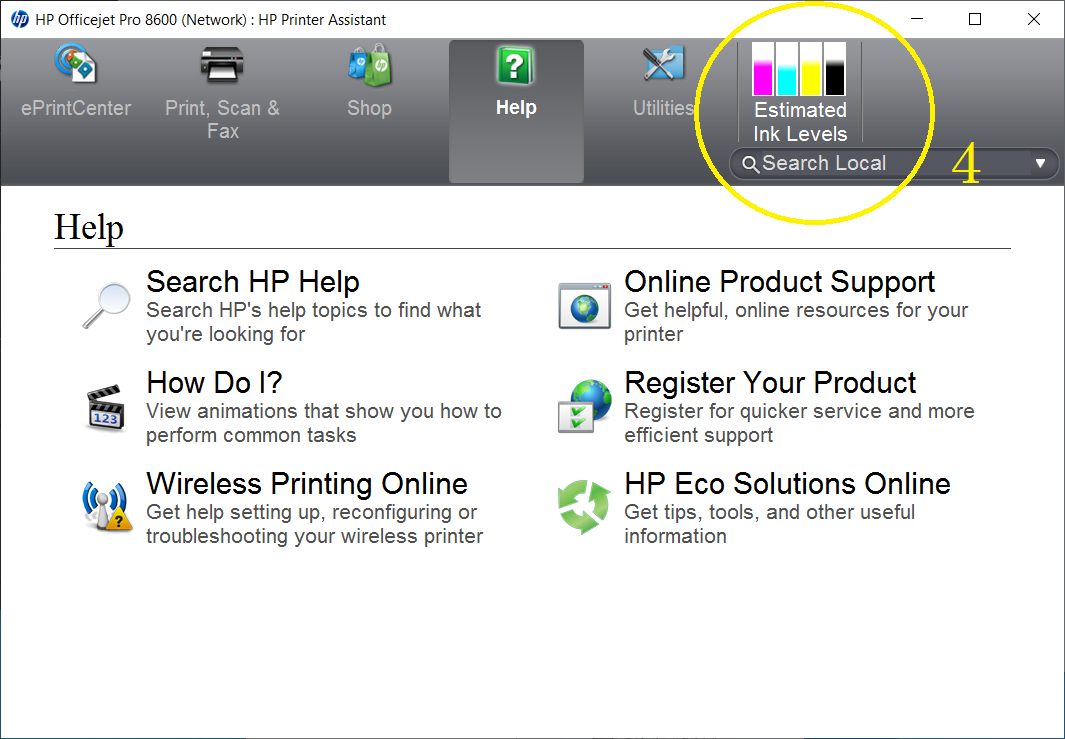The height and width of the screenshot is (739, 1065).
Task: Click the magenta ink level bar
Action: pos(763,69)
